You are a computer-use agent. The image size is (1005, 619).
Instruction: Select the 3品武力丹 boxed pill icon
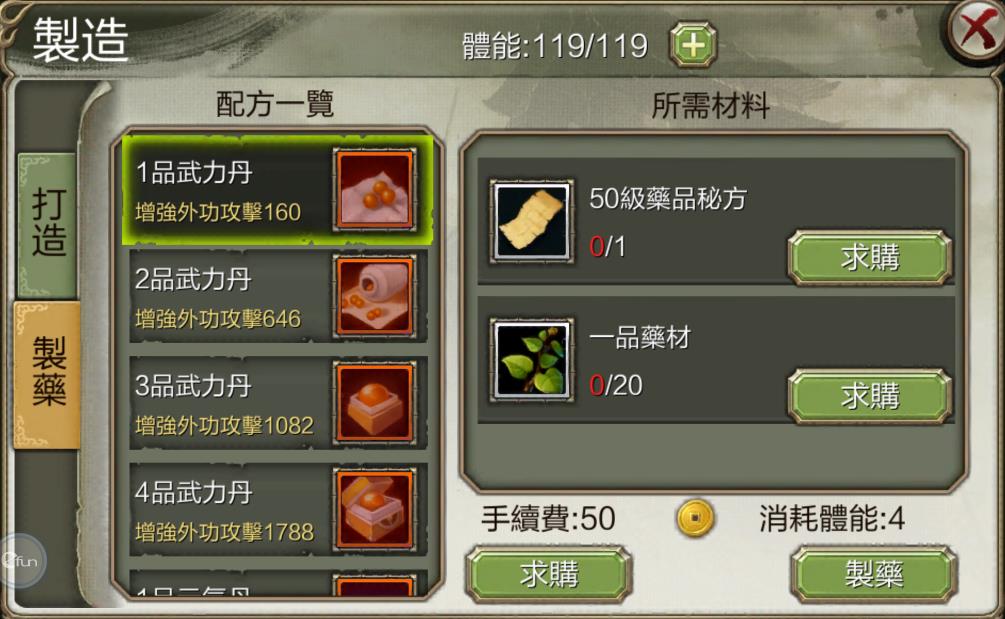tap(375, 402)
